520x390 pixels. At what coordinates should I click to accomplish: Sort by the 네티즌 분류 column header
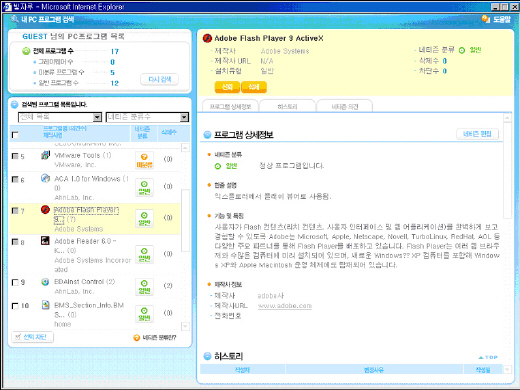(x=143, y=132)
